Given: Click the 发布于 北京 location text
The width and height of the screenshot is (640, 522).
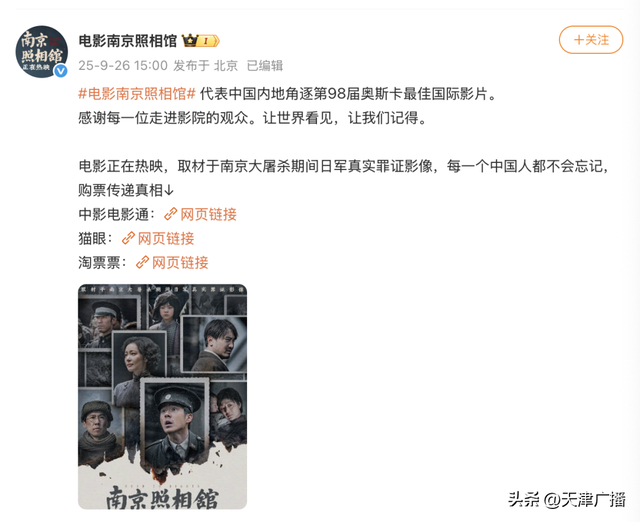Looking at the screenshot, I should (206, 65).
